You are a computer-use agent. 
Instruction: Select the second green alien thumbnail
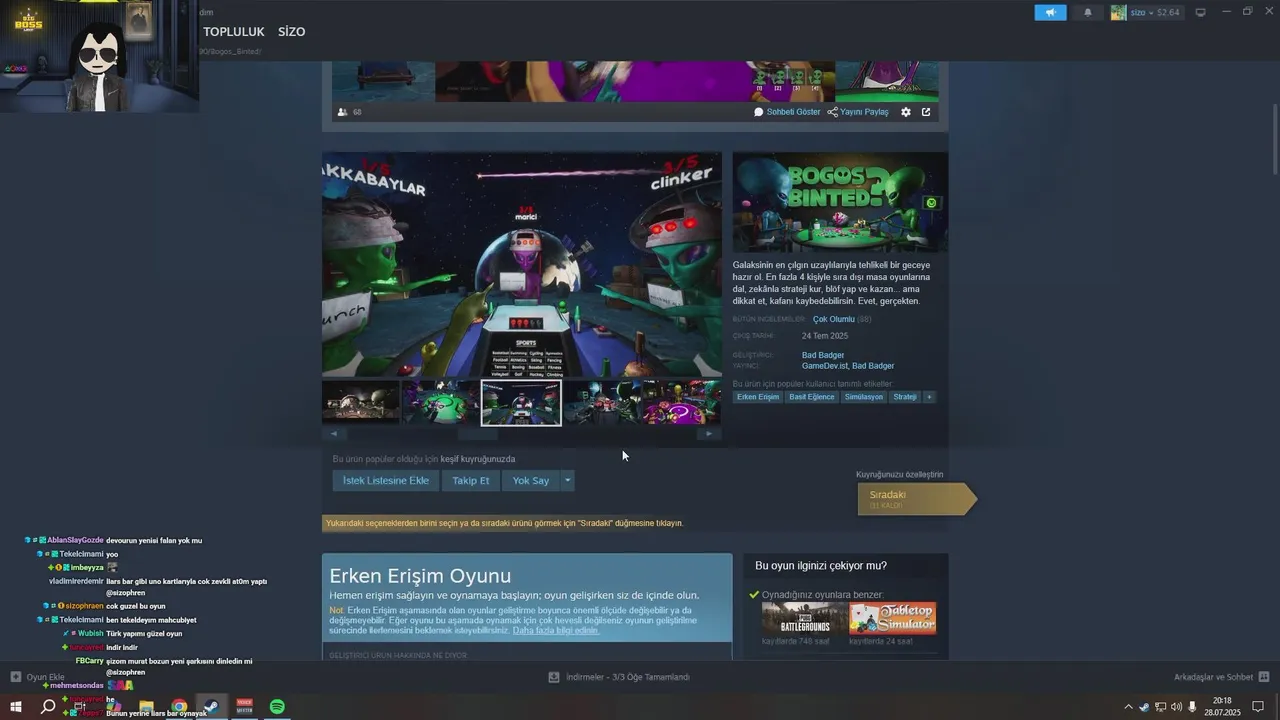[x=441, y=402]
